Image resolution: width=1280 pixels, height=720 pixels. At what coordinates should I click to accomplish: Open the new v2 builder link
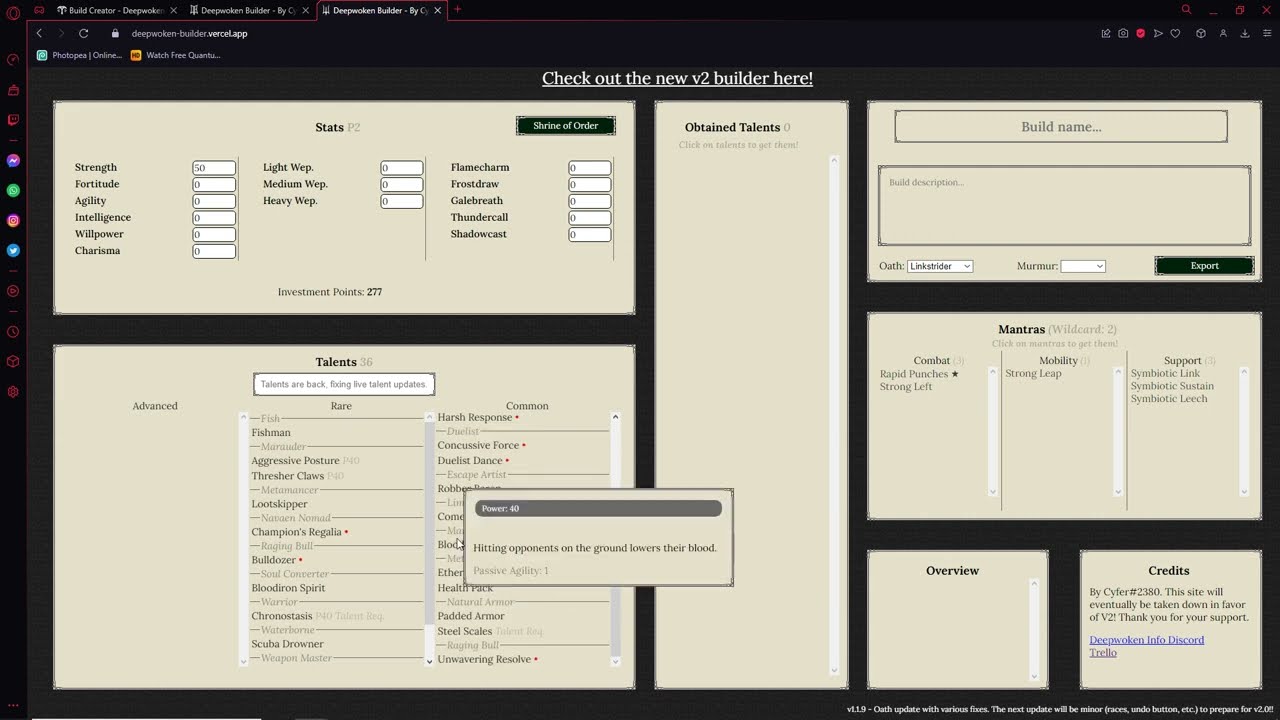coord(677,78)
